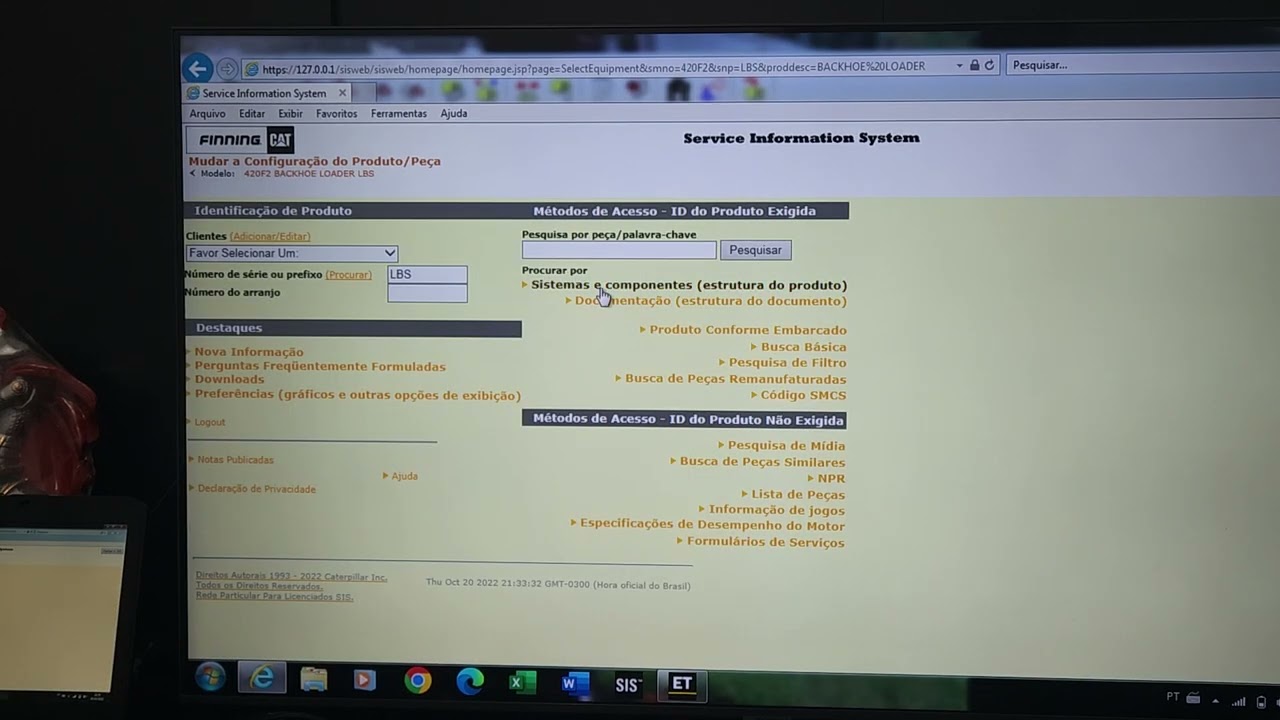
Task: Open the Favoritos menu
Action: pos(336,114)
